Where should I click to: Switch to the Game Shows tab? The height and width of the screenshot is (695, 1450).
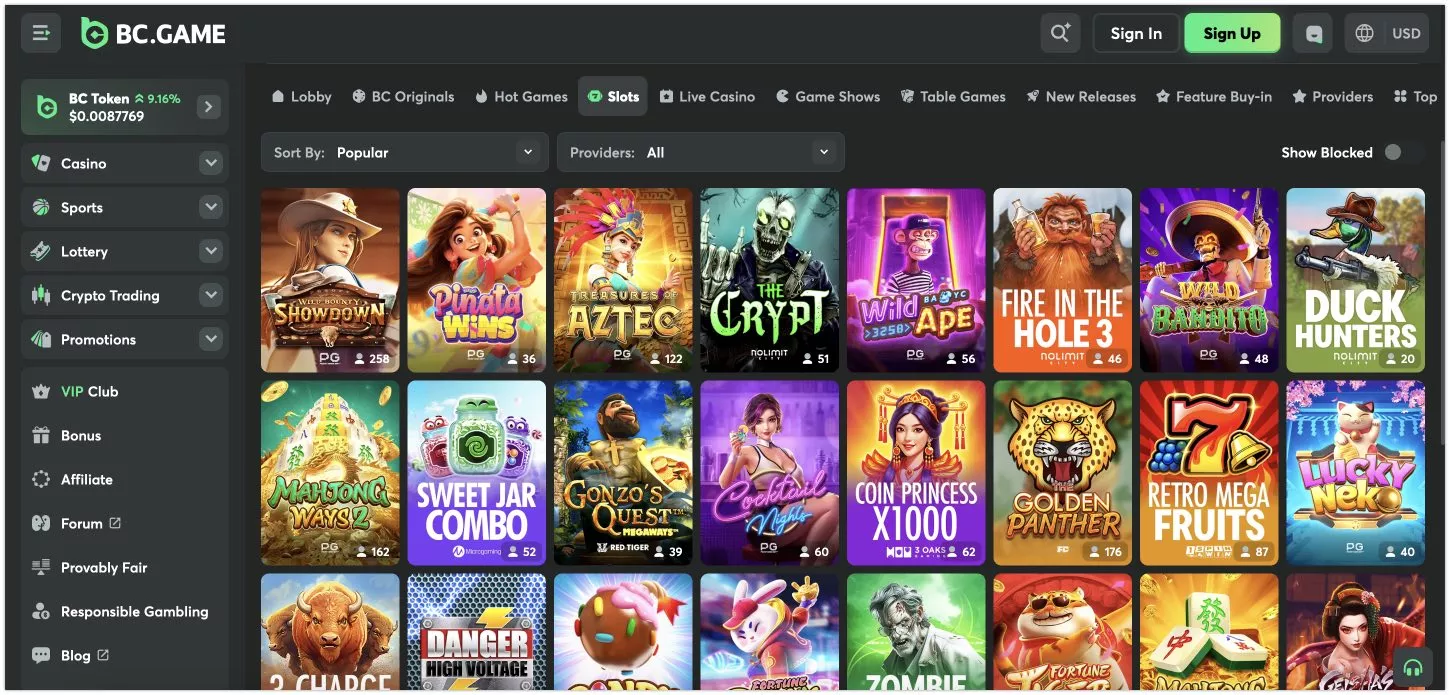point(828,97)
